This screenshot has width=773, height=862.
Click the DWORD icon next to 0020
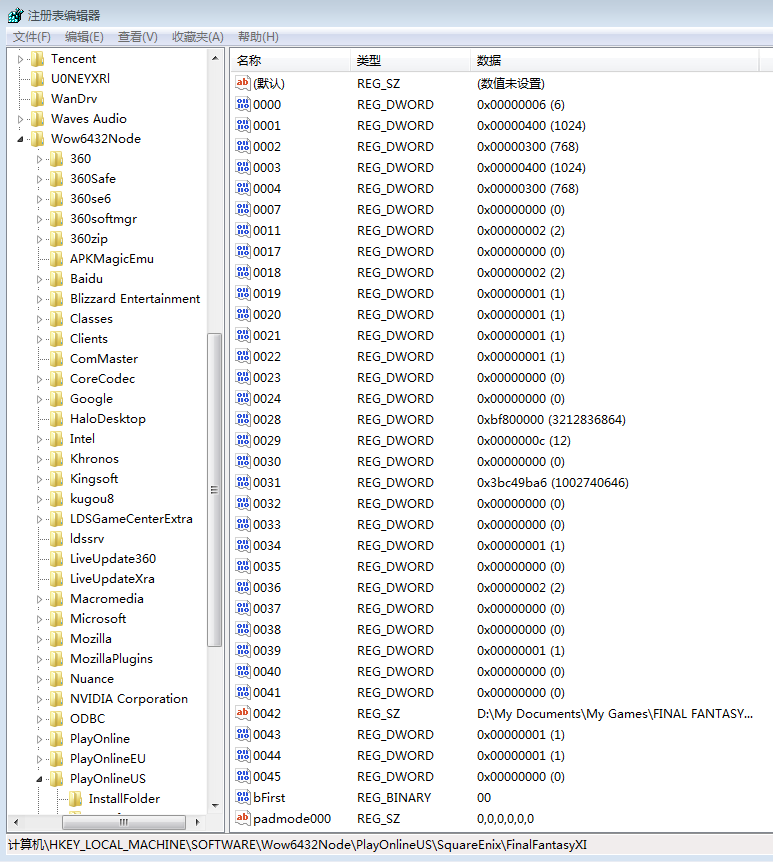tap(242, 314)
